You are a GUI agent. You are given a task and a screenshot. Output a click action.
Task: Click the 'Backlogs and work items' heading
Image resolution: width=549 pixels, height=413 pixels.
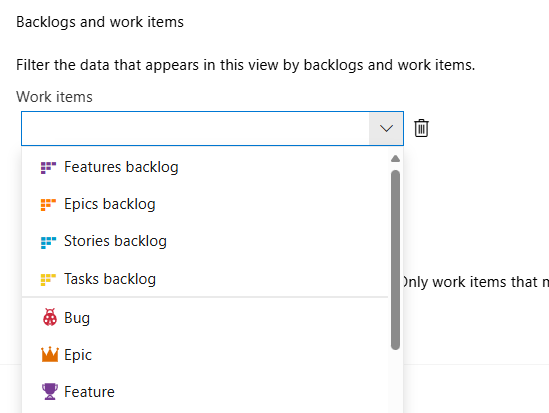click(x=100, y=22)
